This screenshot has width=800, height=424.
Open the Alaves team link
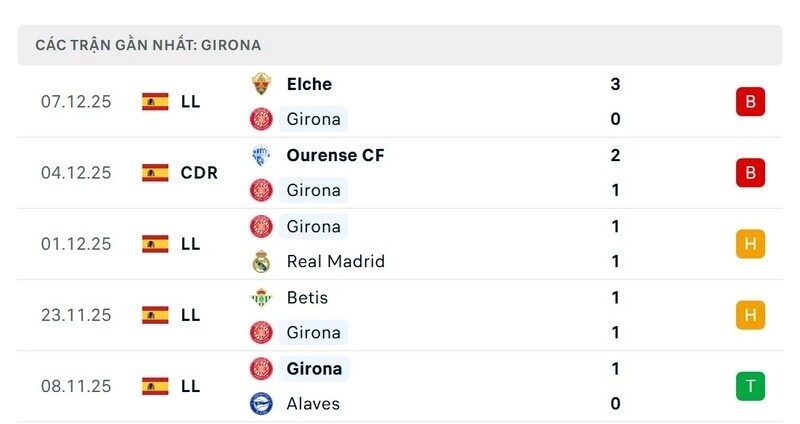pos(313,404)
